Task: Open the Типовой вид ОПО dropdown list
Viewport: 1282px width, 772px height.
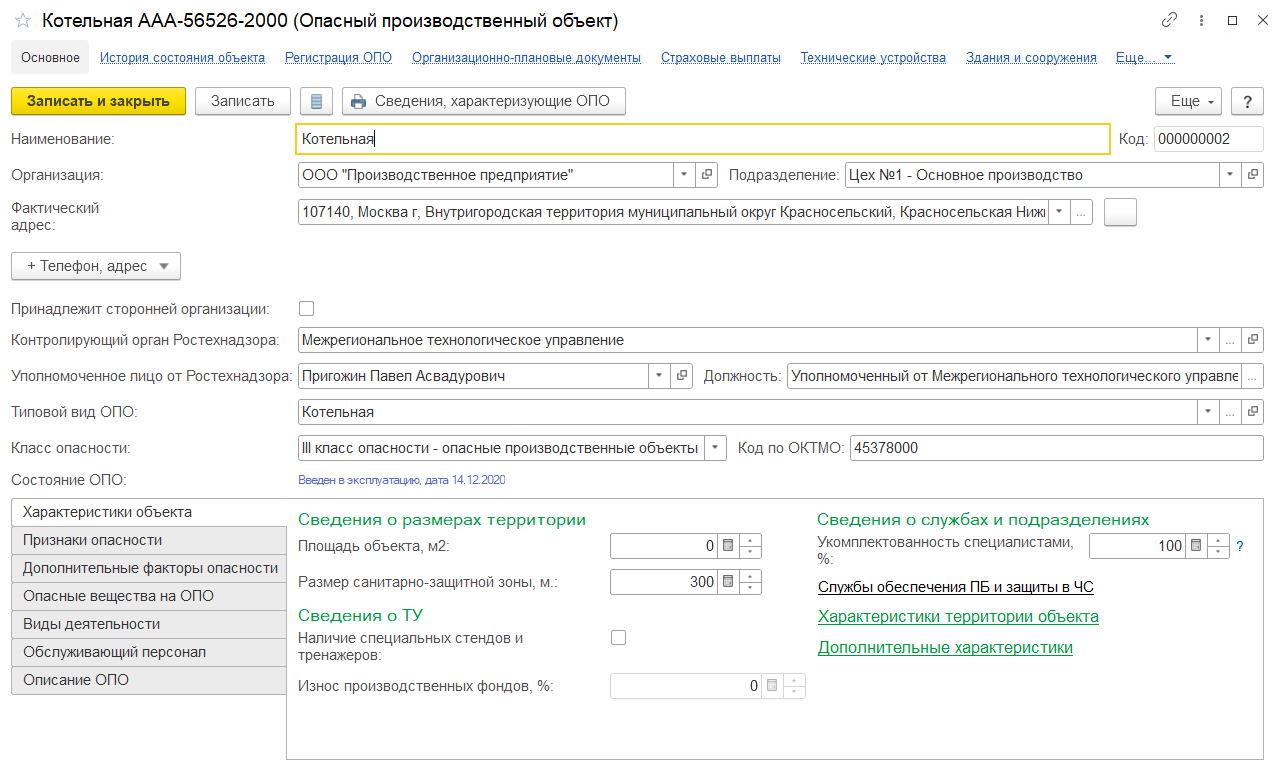Action: pyautogui.click(x=1208, y=412)
